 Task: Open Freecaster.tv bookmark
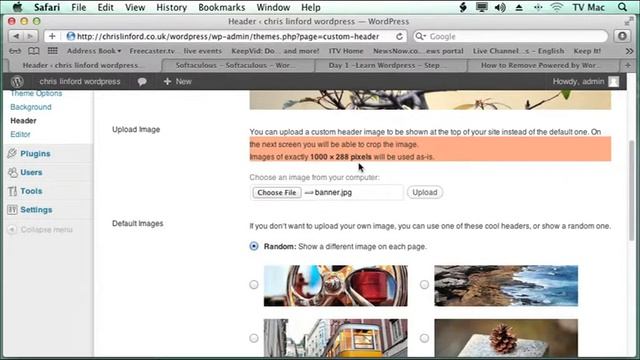[152, 51]
